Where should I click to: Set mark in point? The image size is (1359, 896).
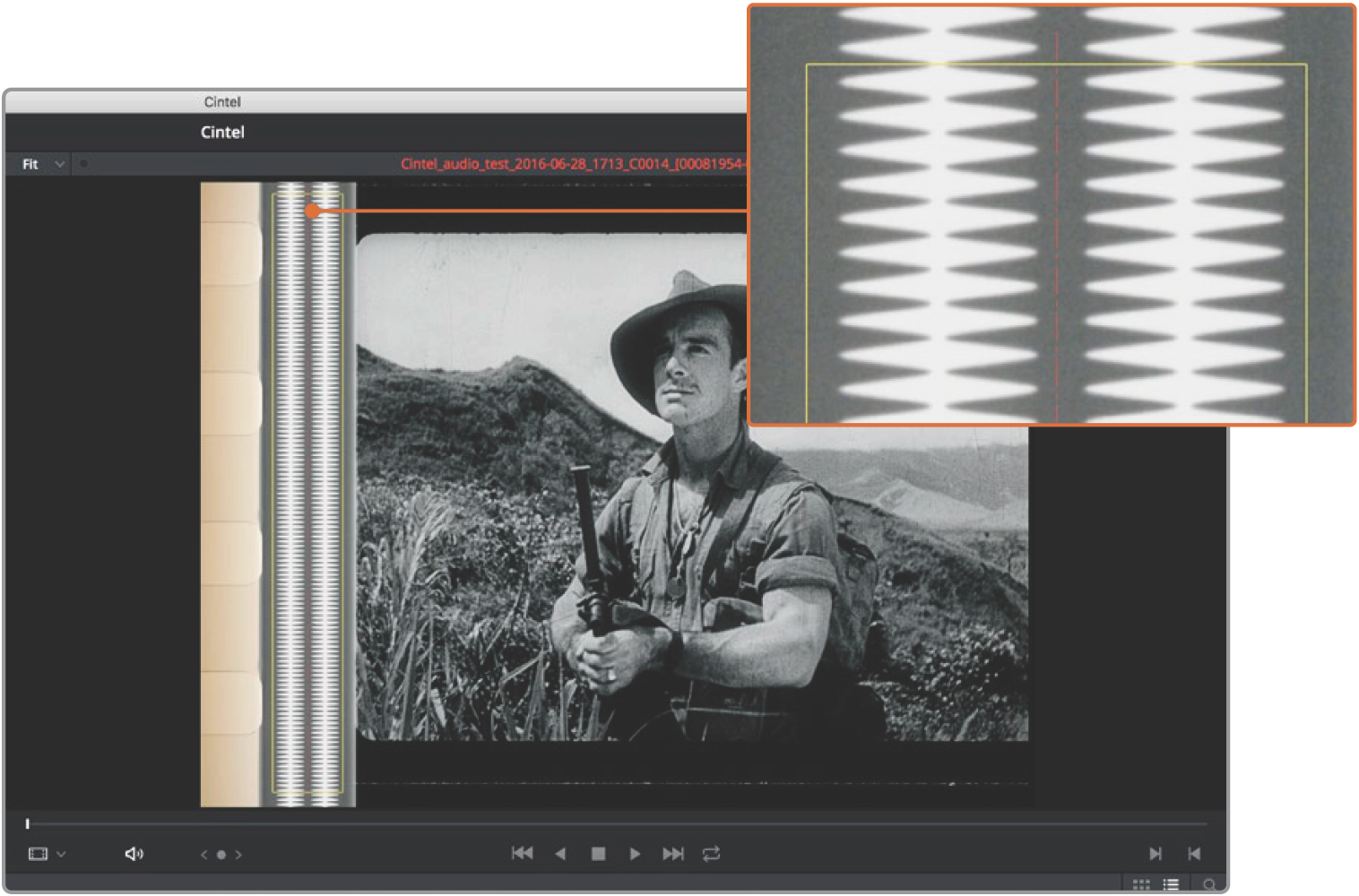[x=1156, y=854]
